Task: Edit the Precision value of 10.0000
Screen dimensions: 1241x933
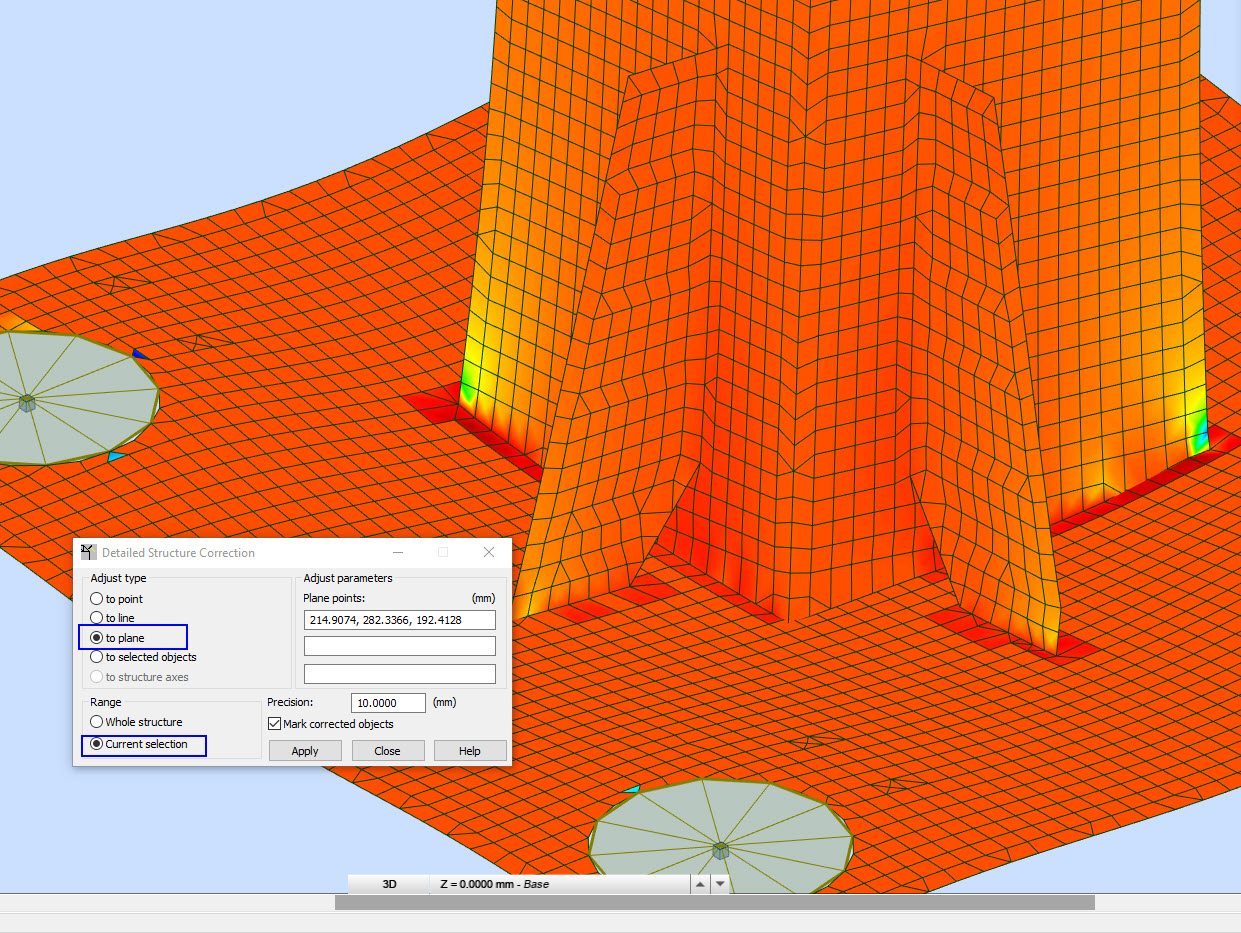Action: [388, 702]
